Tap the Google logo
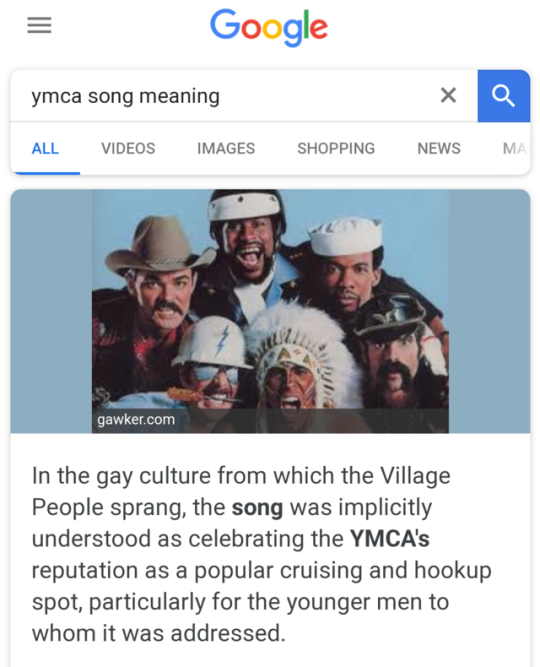The image size is (540, 667). (269, 27)
